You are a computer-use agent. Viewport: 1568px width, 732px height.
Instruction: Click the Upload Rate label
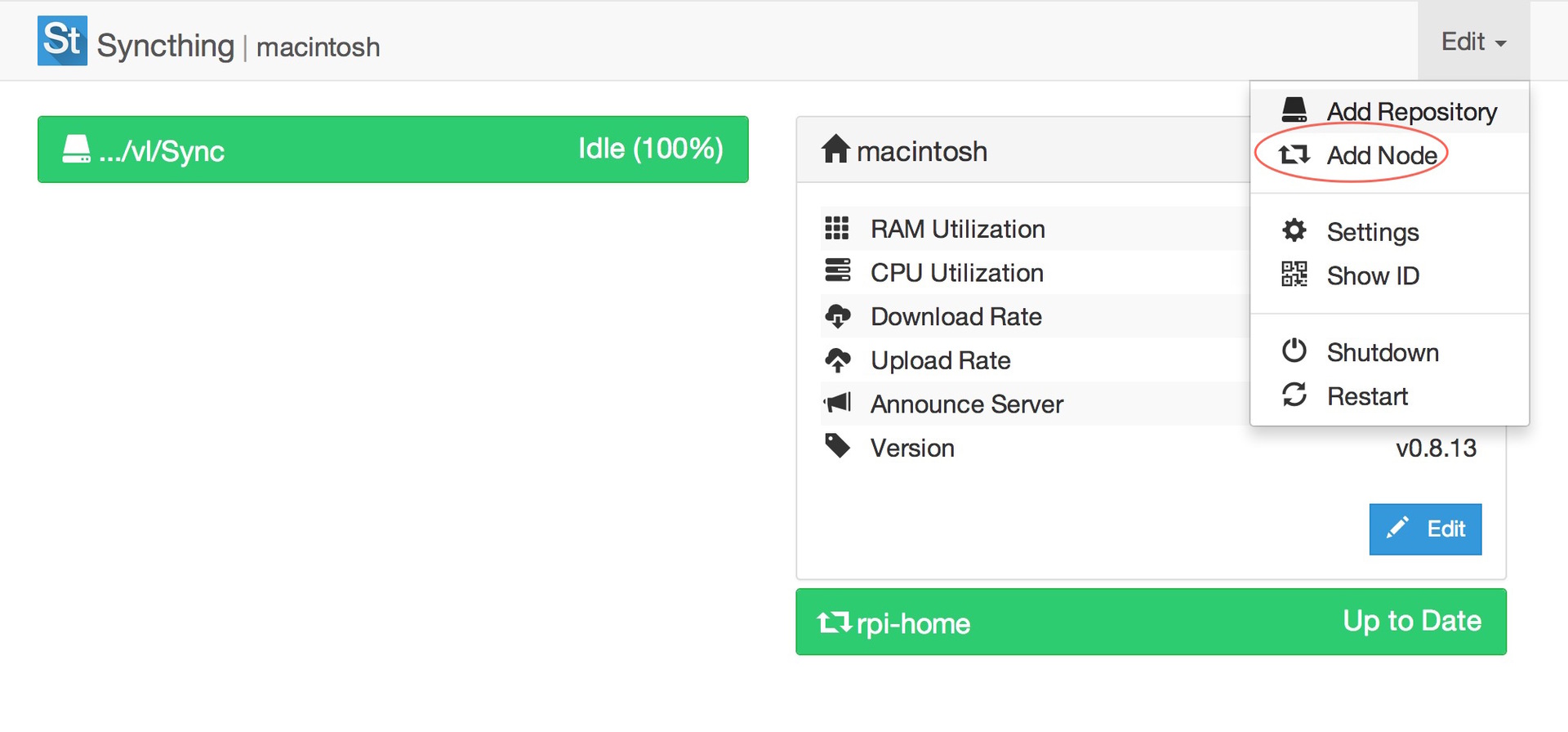coord(941,361)
